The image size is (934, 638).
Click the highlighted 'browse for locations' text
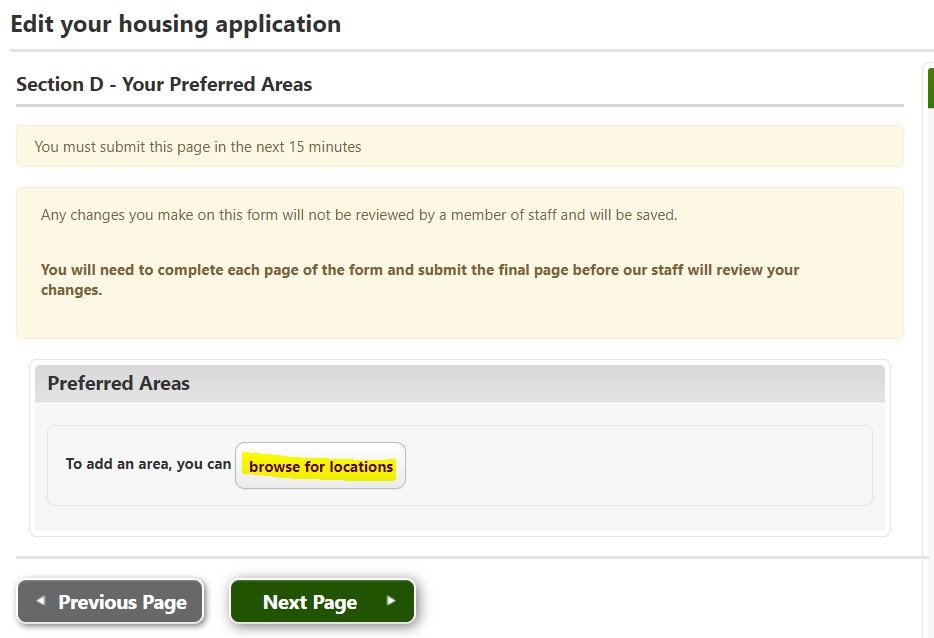tap(321, 467)
